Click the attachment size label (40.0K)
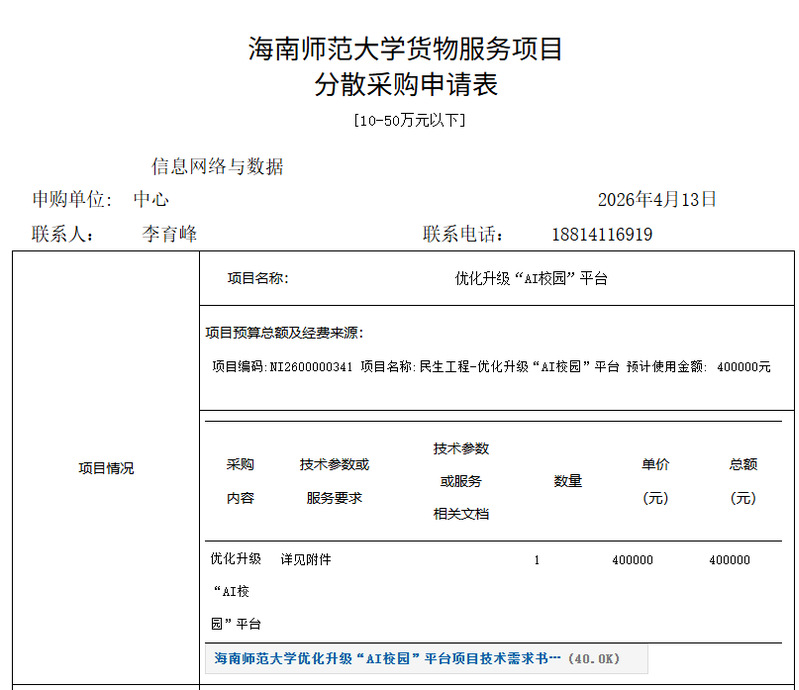 594,659
